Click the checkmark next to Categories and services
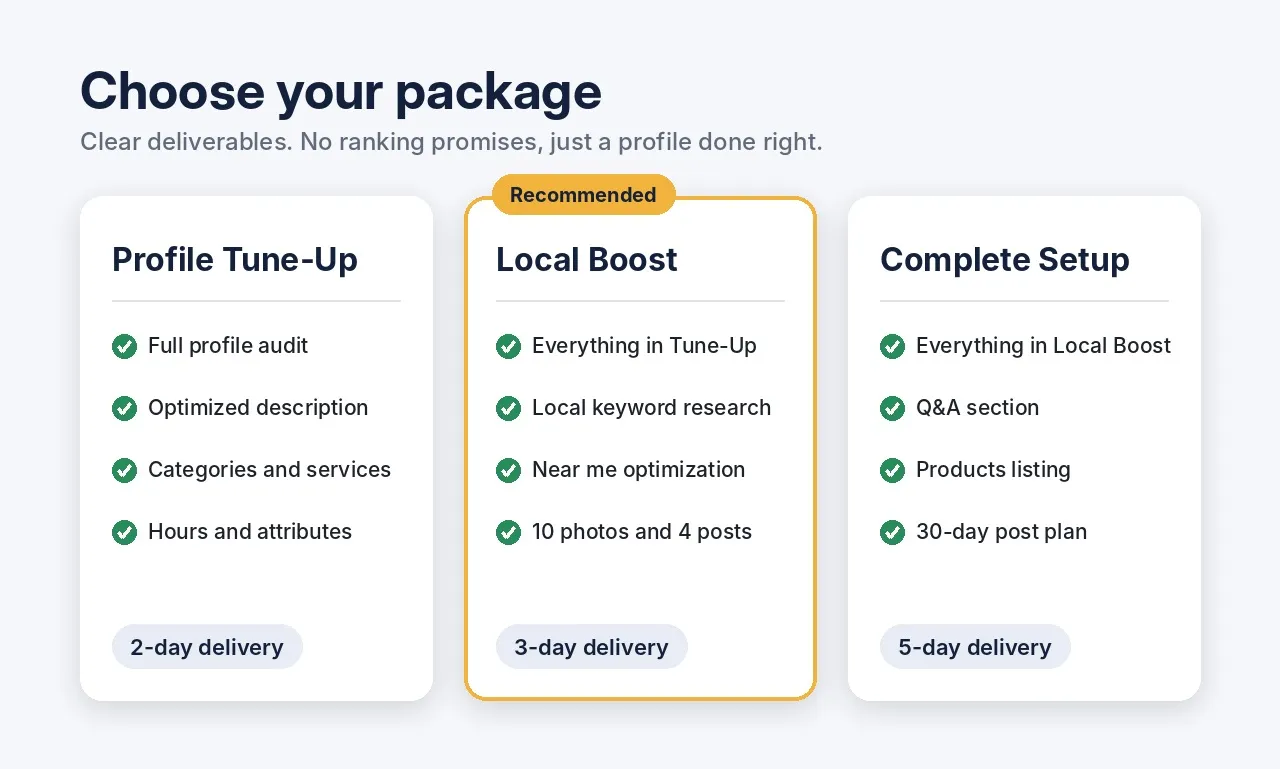1280x769 pixels. pos(124,470)
